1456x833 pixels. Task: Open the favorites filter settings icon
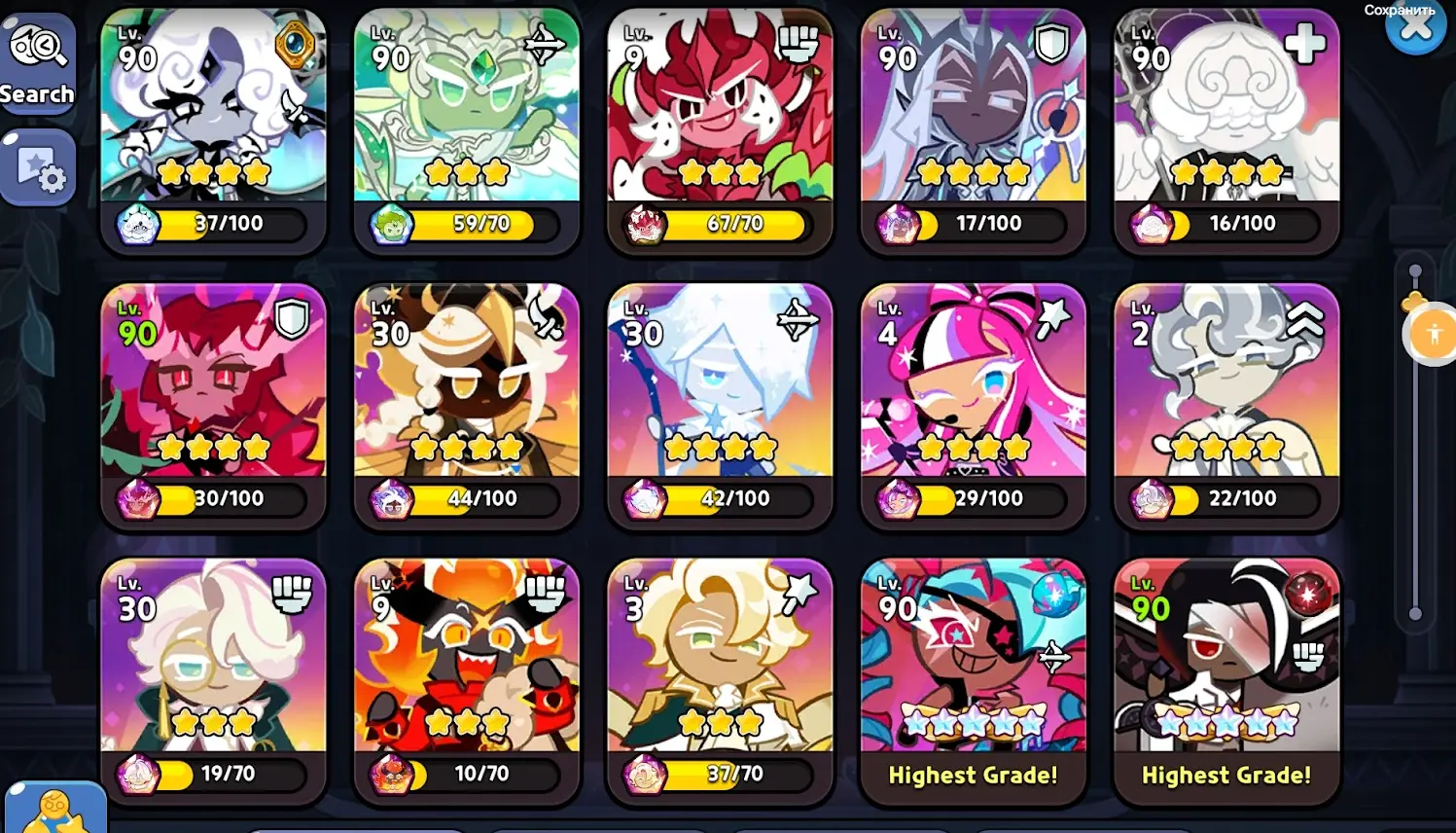[x=38, y=168]
